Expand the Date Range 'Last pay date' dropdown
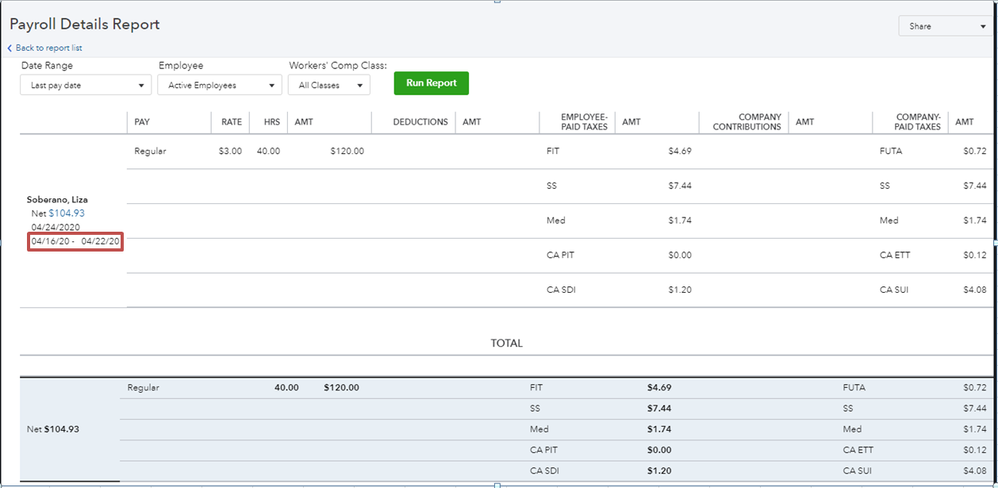Screen dimensions: 998x488 pyautogui.click(x=85, y=86)
